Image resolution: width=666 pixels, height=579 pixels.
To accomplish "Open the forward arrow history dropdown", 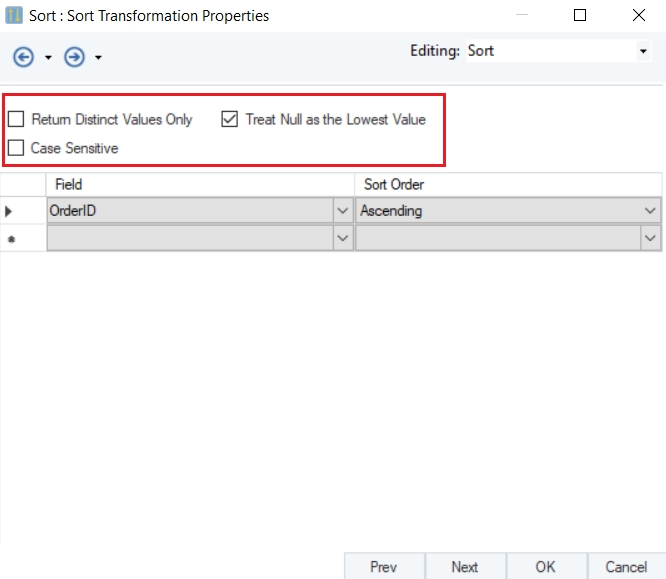I will (x=98, y=58).
